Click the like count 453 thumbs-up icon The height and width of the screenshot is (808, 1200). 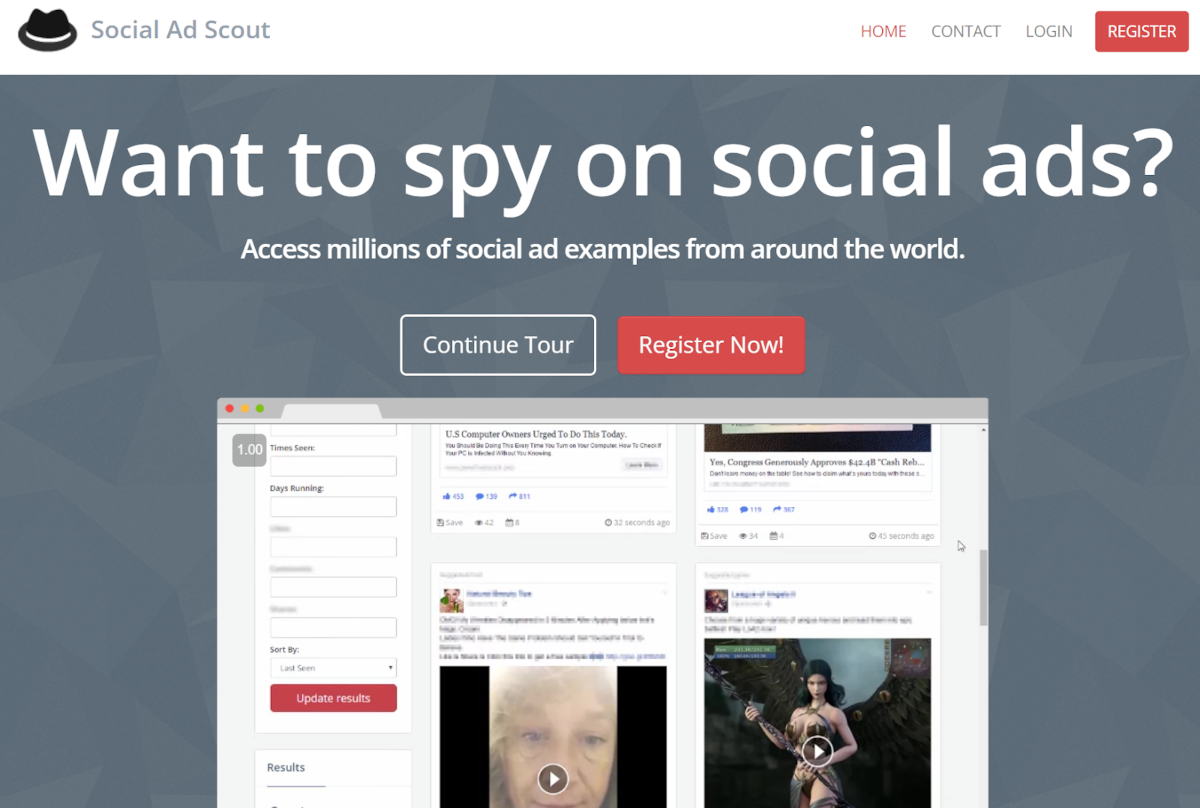click(446, 496)
